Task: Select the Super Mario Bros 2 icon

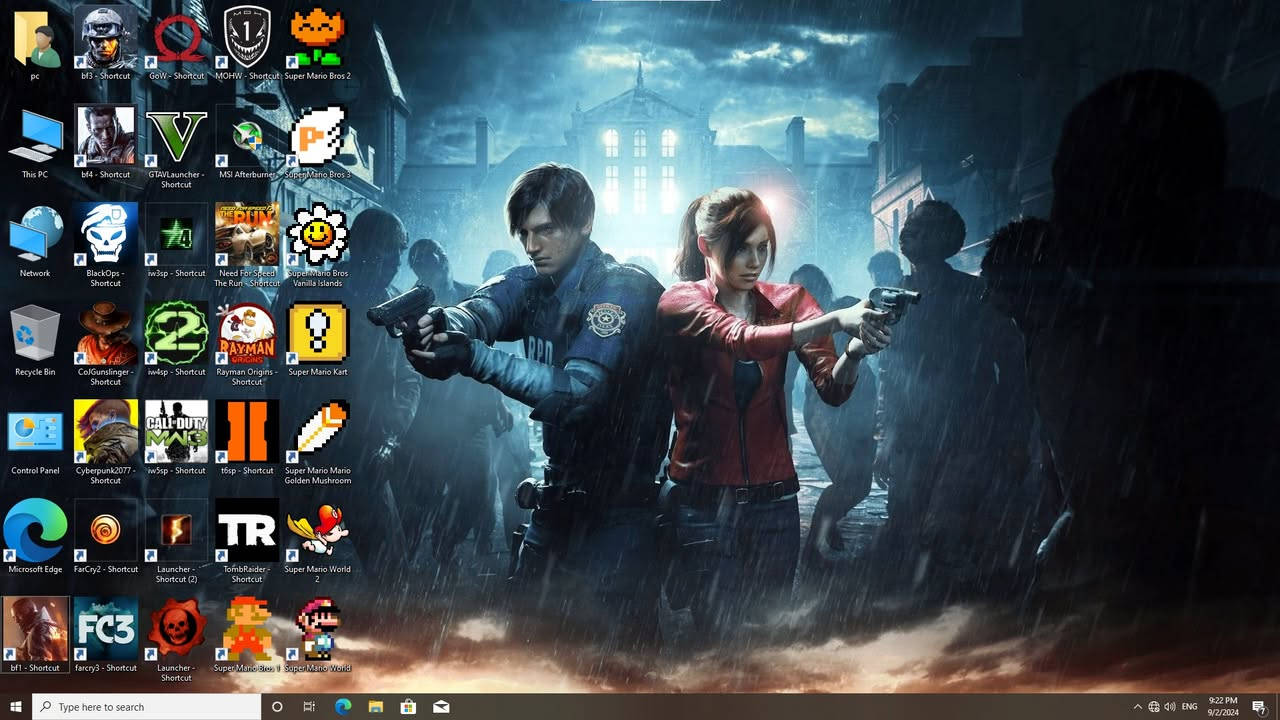Action: click(x=318, y=38)
